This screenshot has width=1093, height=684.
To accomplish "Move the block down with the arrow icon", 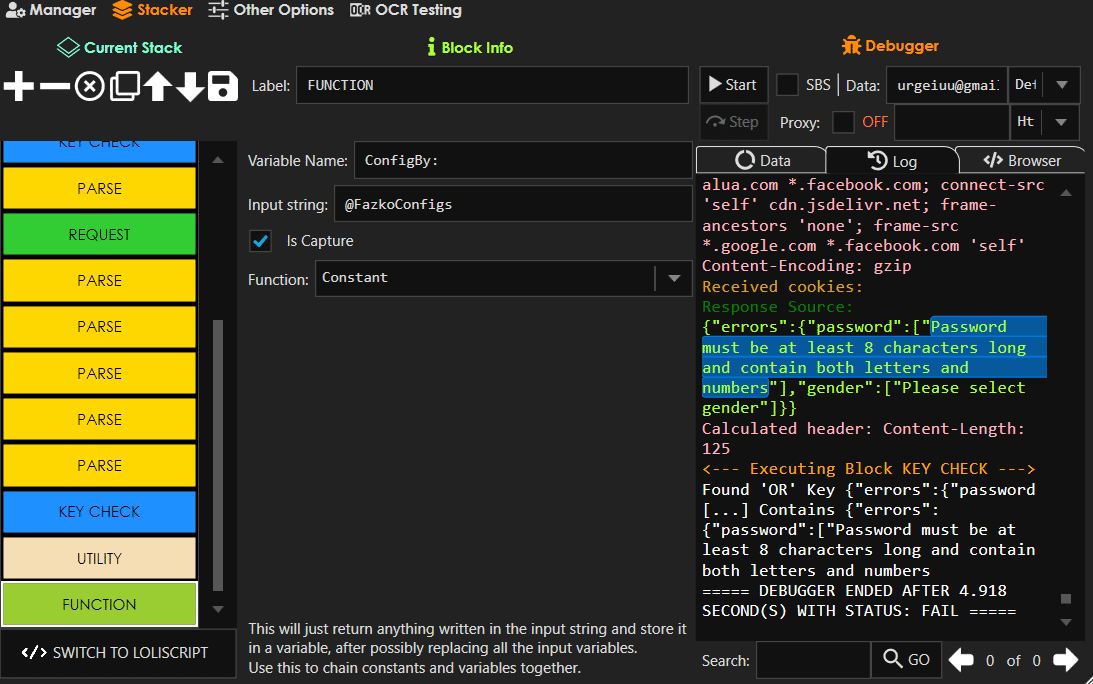I will coord(190,86).
